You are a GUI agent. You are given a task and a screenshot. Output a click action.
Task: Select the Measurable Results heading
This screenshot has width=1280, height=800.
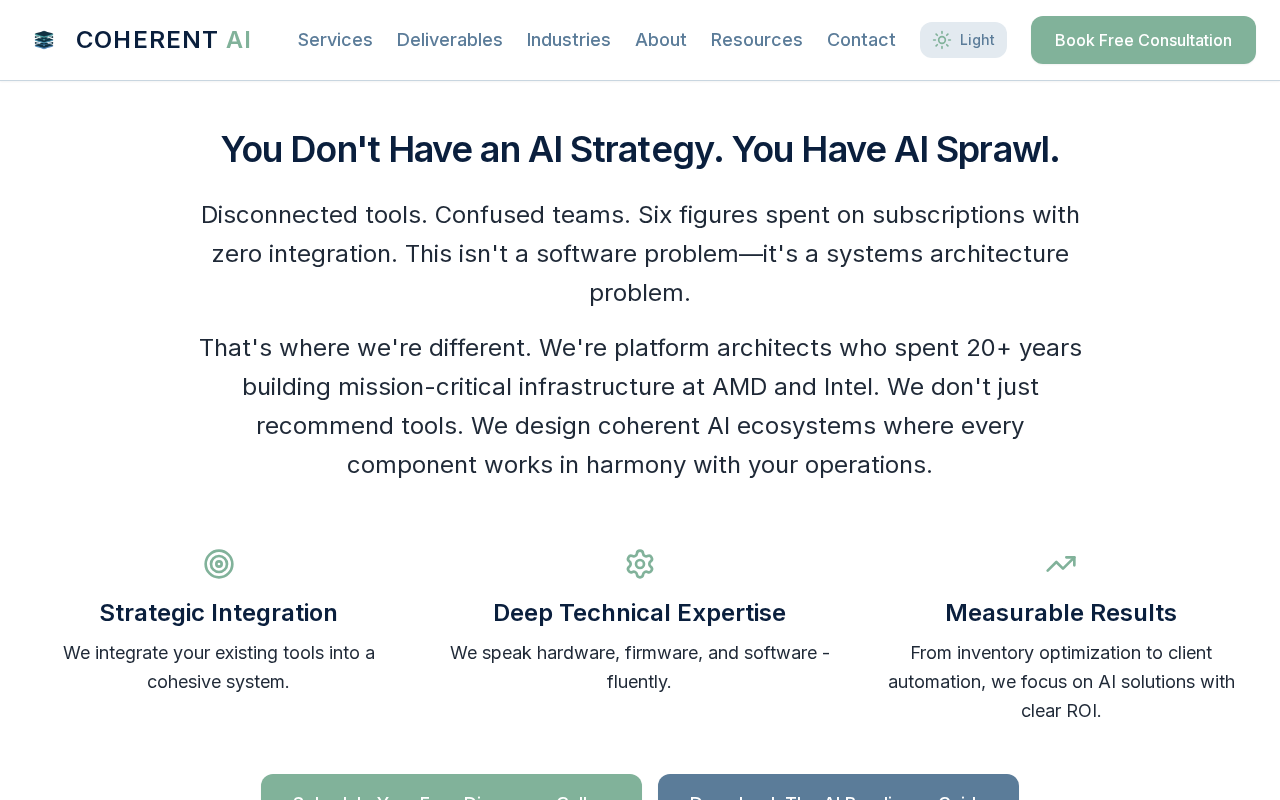(1061, 612)
